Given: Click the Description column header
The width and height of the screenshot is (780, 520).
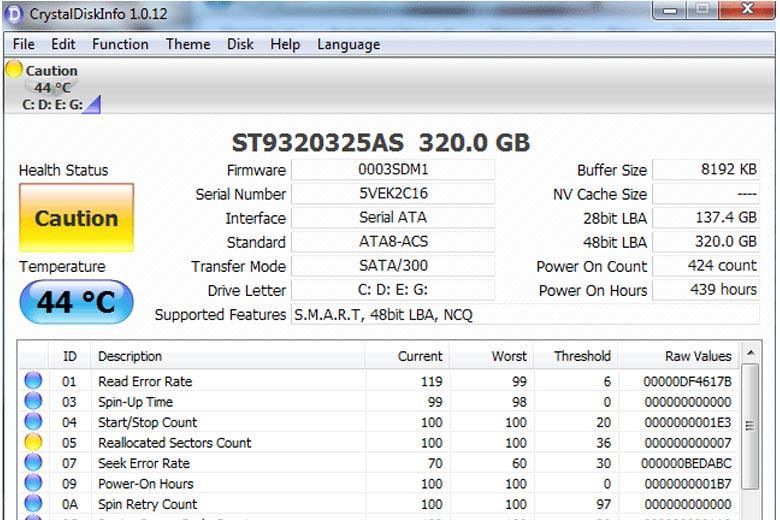Looking at the screenshot, I should (228, 356).
